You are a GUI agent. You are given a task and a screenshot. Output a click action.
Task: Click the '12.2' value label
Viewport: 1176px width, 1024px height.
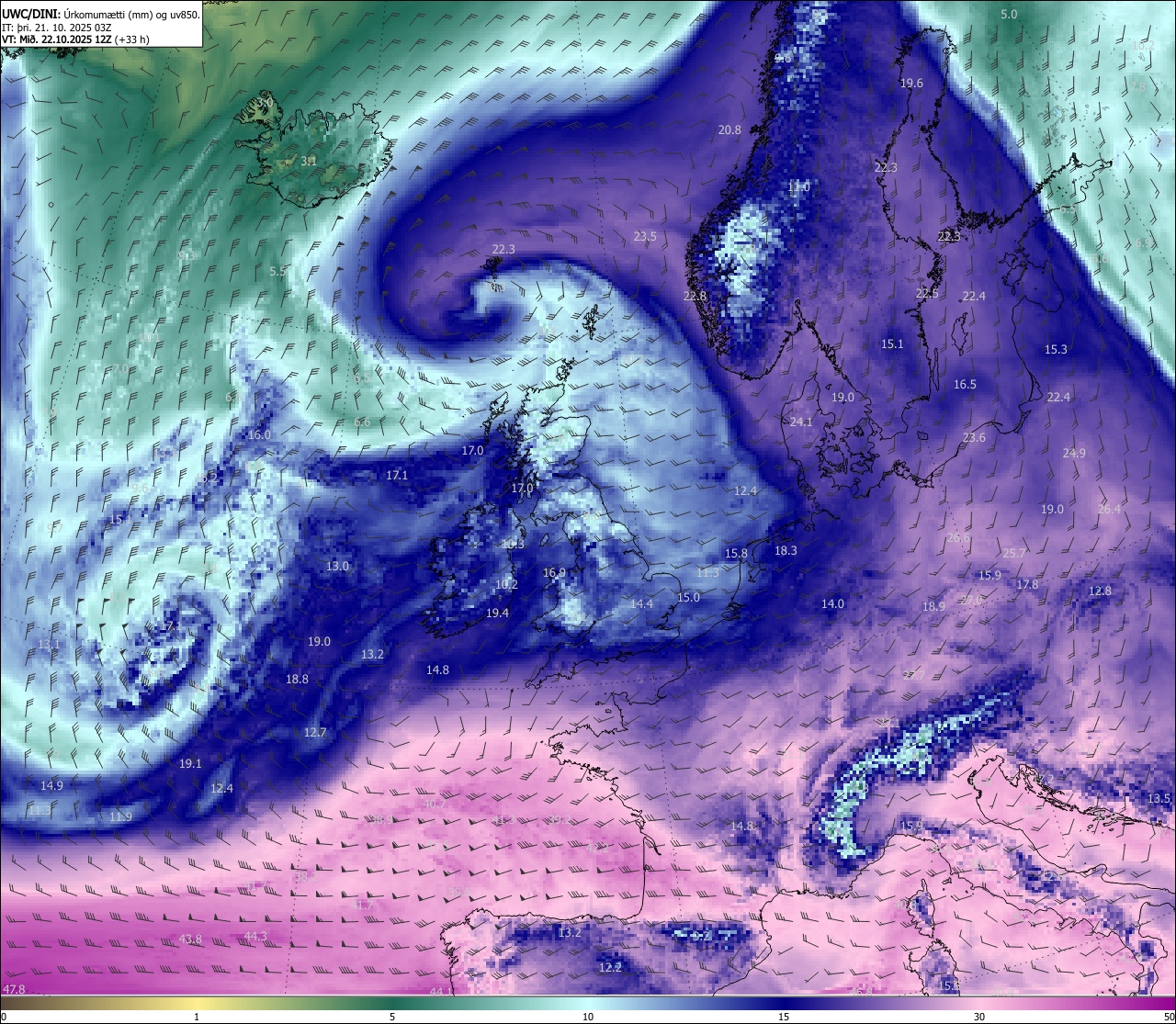point(610,967)
